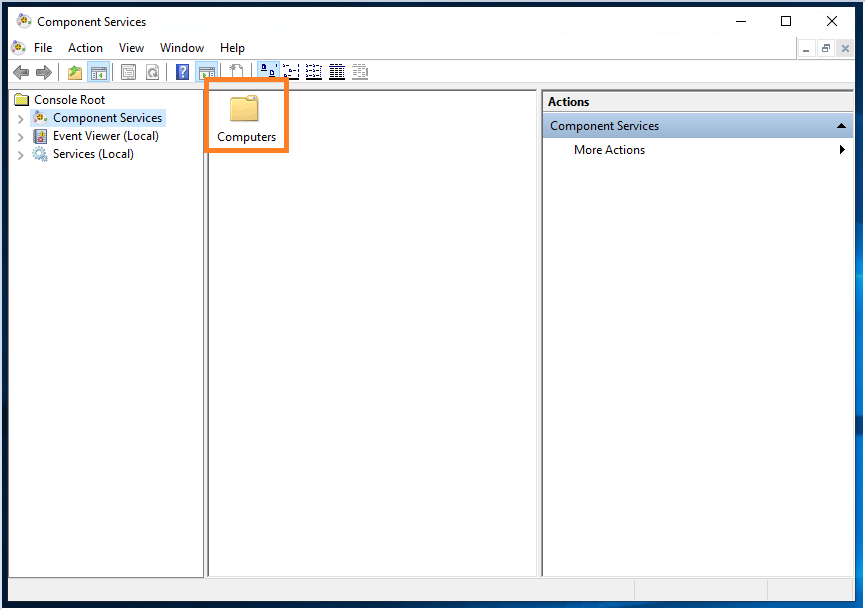Open the File menu
865x610 pixels.
click(43, 48)
